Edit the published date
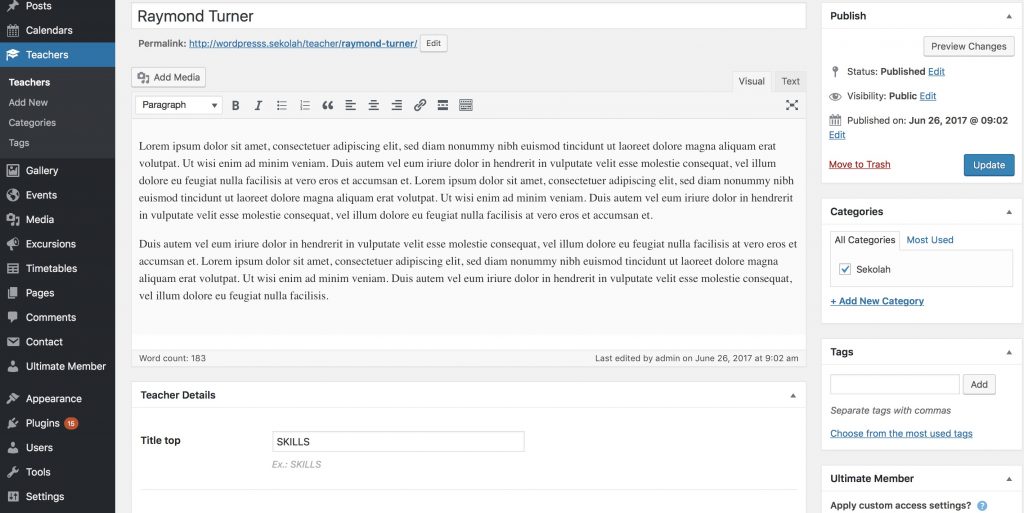 837,135
